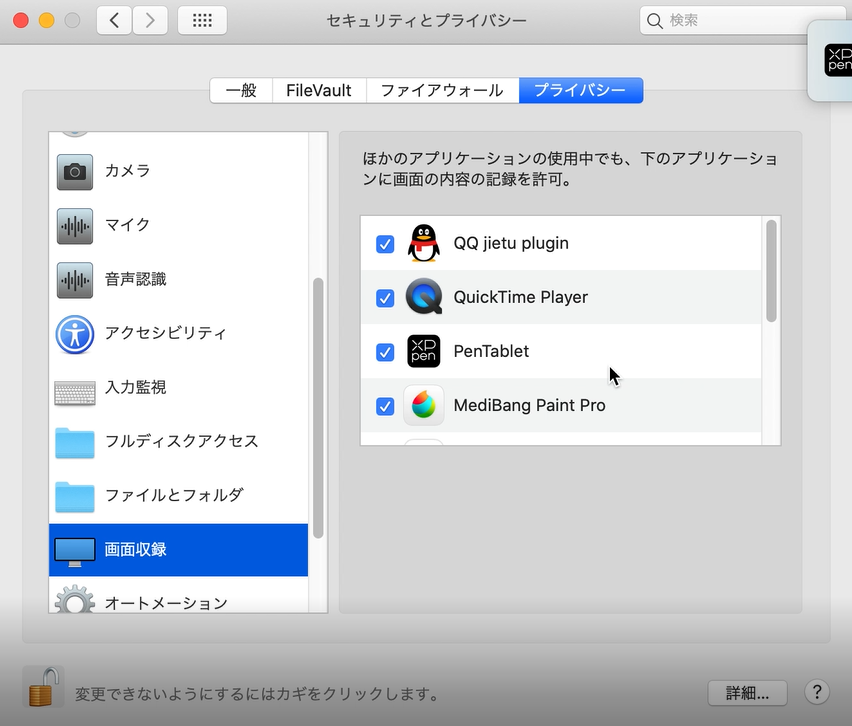Select the 音声認識 row label

coord(135,279)
